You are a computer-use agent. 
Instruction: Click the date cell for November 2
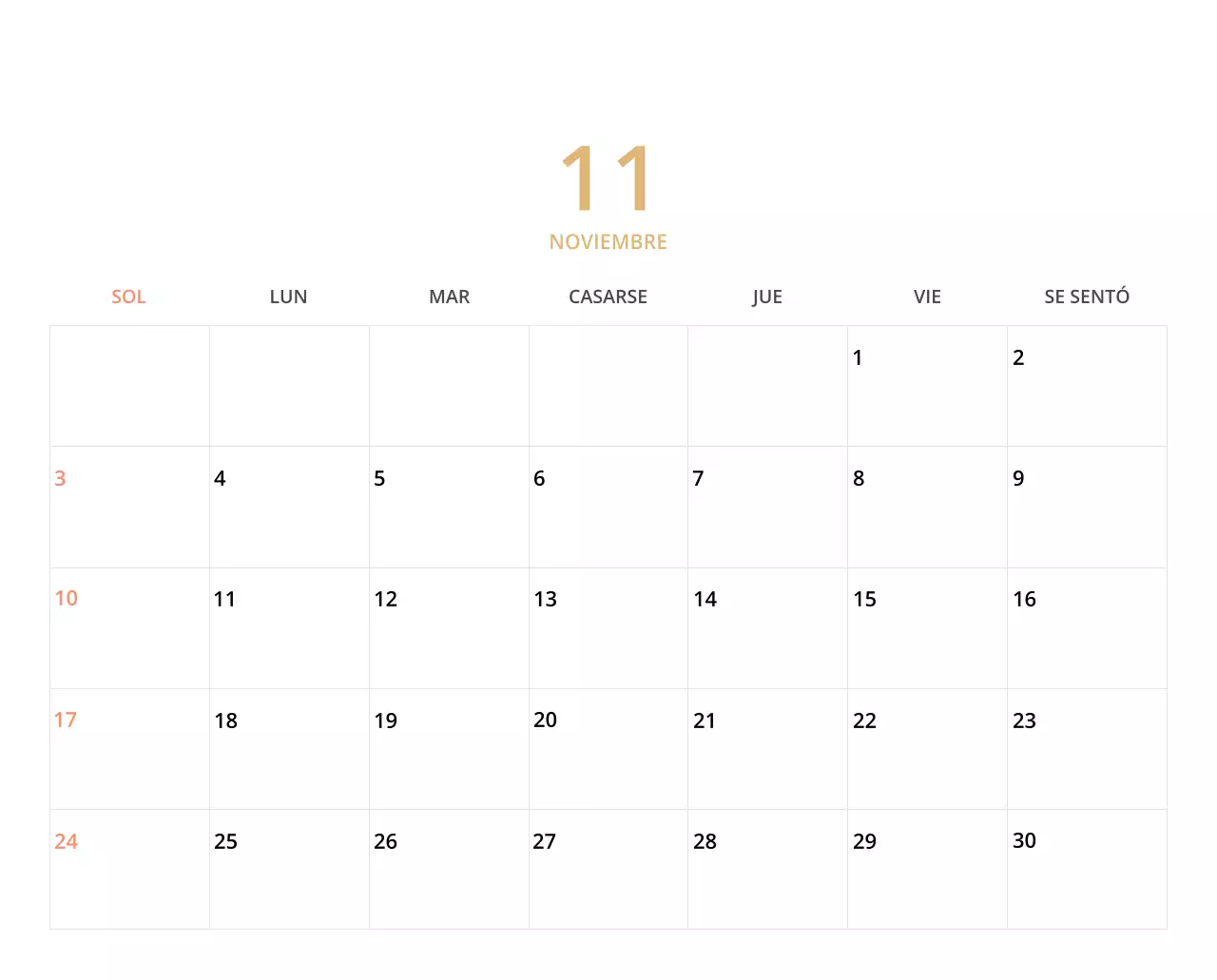1018,357
